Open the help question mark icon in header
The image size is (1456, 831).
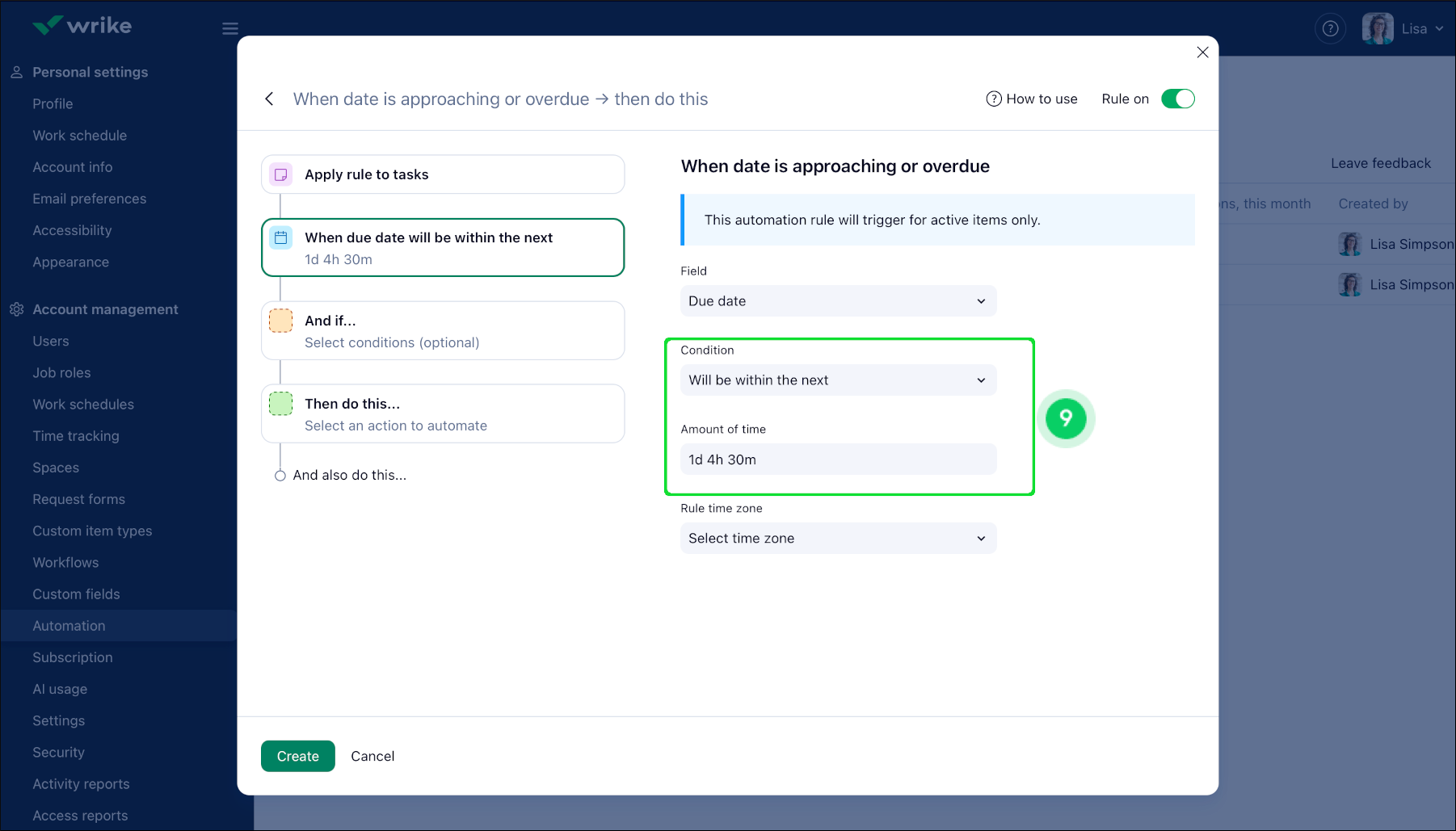pyautogui.click(x=1330, y=29)
